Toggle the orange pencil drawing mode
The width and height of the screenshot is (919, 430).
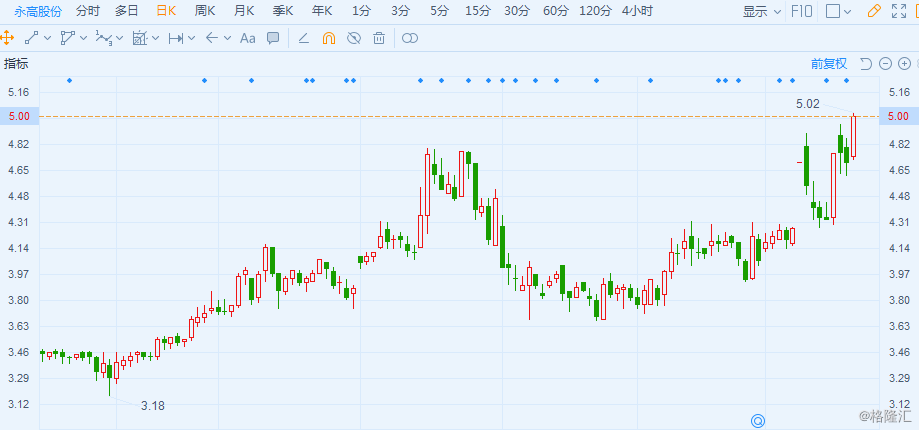click(874, 11)
